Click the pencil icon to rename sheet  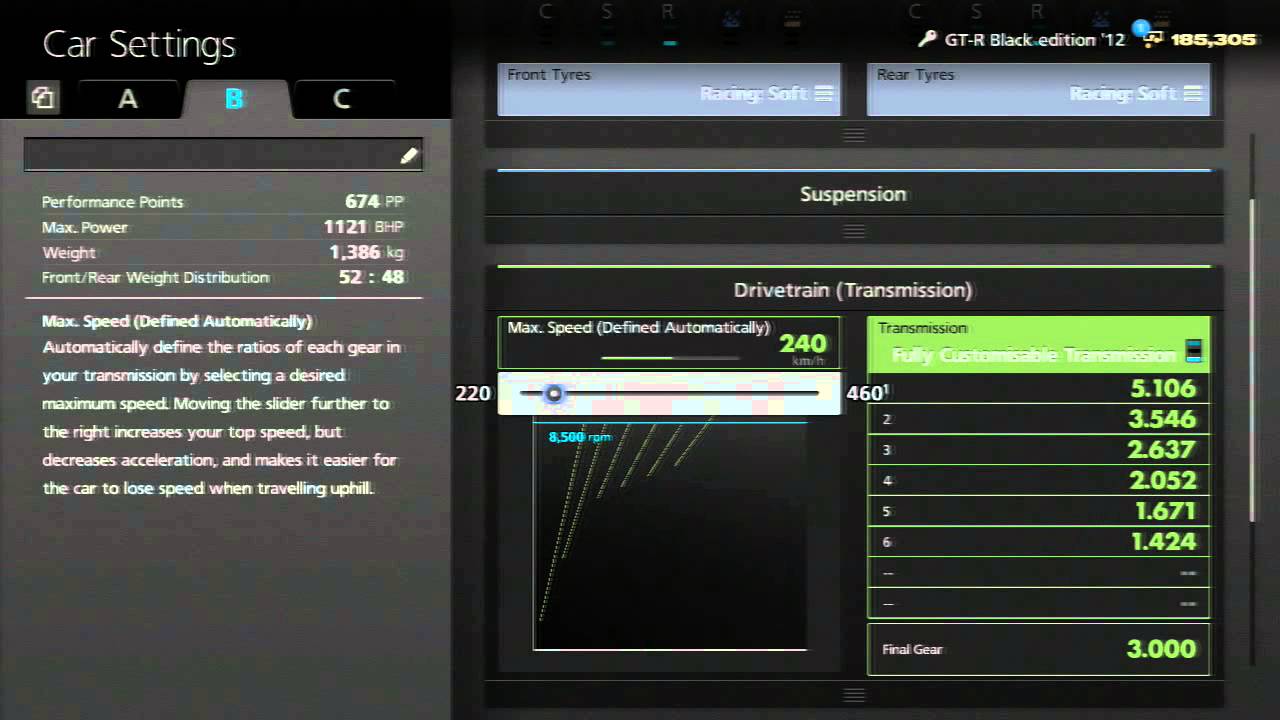(x=408, y=155)
